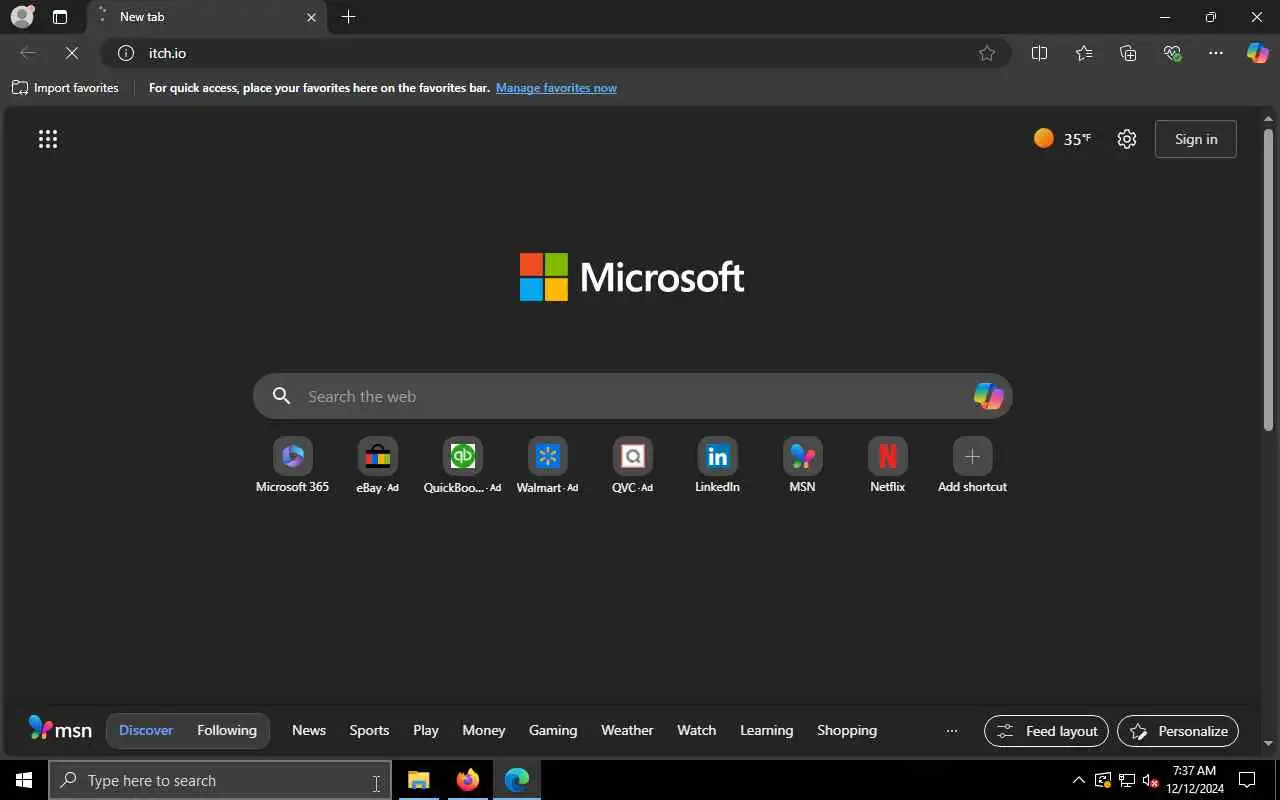This screenshot has height=800, width=1280.
Task: Open the muted volume tray icon
Action: click(1150, 780)
